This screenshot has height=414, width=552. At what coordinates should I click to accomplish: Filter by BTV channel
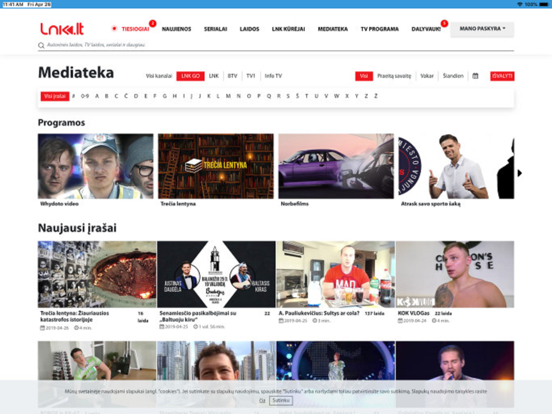coord(232,76)
